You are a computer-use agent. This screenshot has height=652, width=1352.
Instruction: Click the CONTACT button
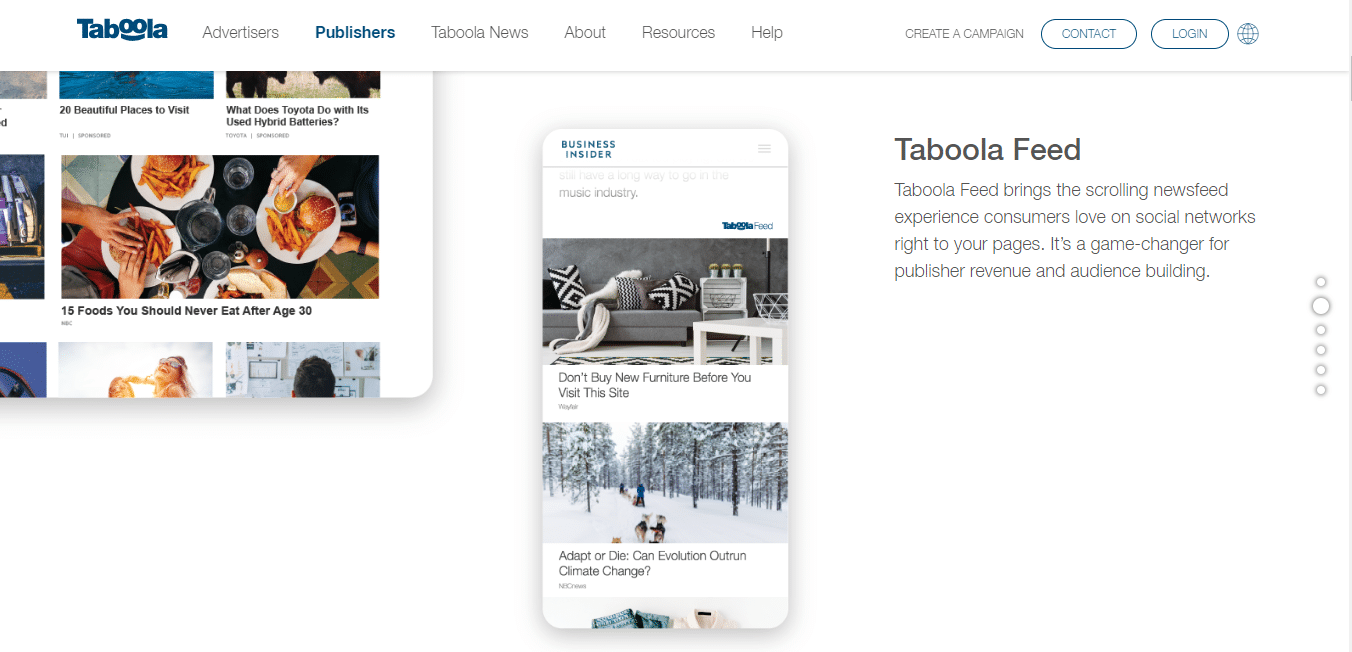click(x=1089, y=34)
